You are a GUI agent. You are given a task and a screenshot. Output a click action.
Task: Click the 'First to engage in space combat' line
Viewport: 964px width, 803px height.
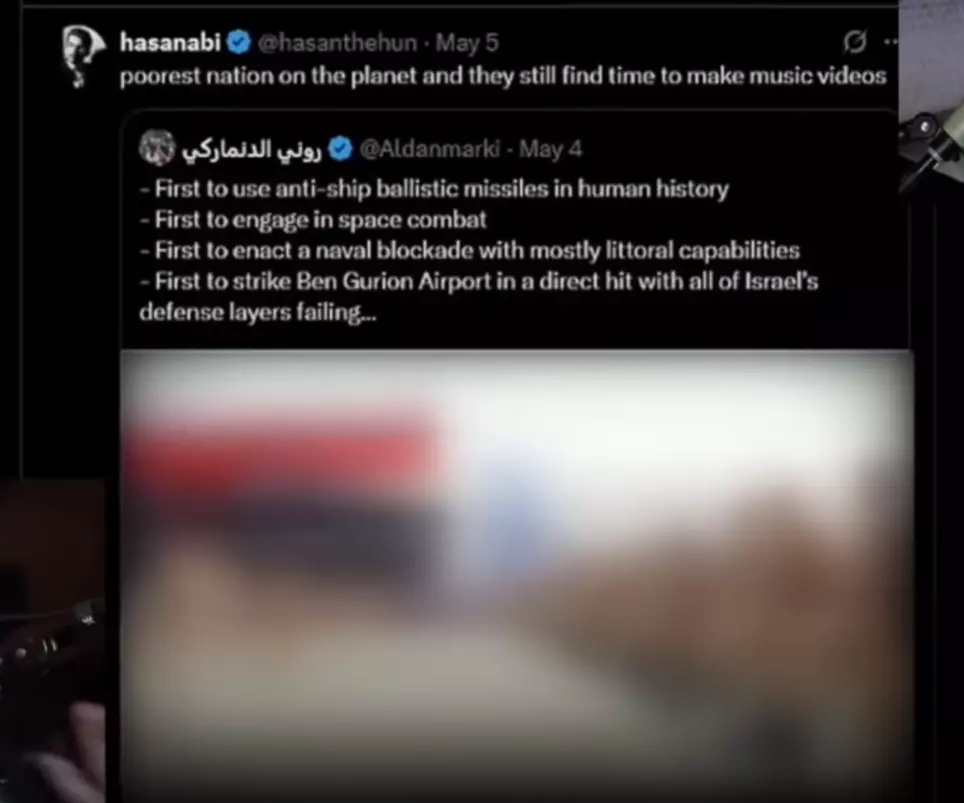pyautogui.click(x=313, y=220)
